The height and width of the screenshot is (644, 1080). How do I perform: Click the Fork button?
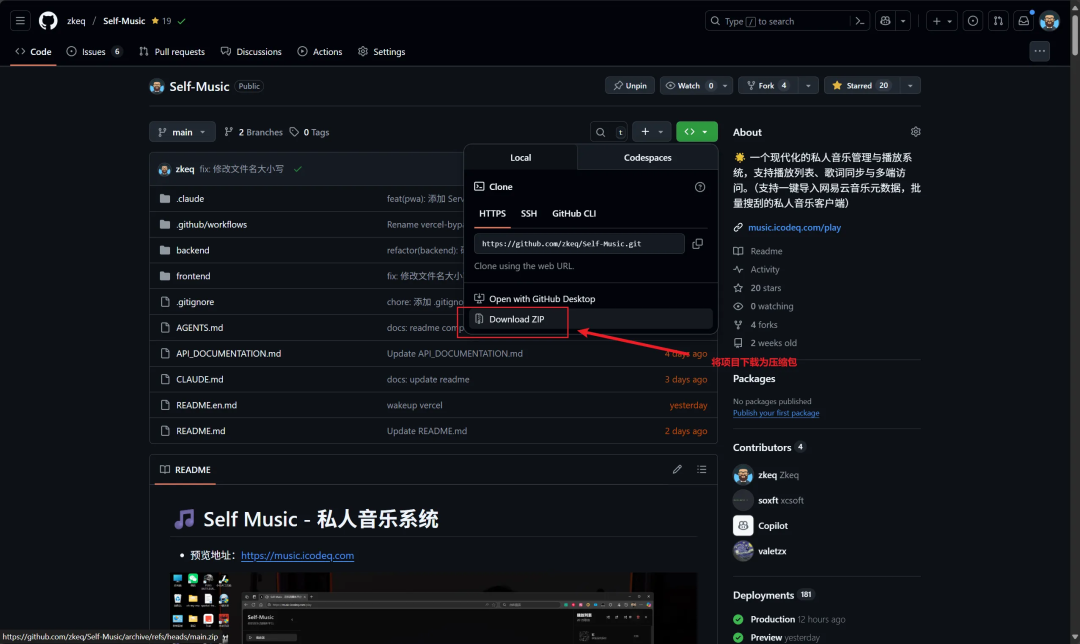768,85
